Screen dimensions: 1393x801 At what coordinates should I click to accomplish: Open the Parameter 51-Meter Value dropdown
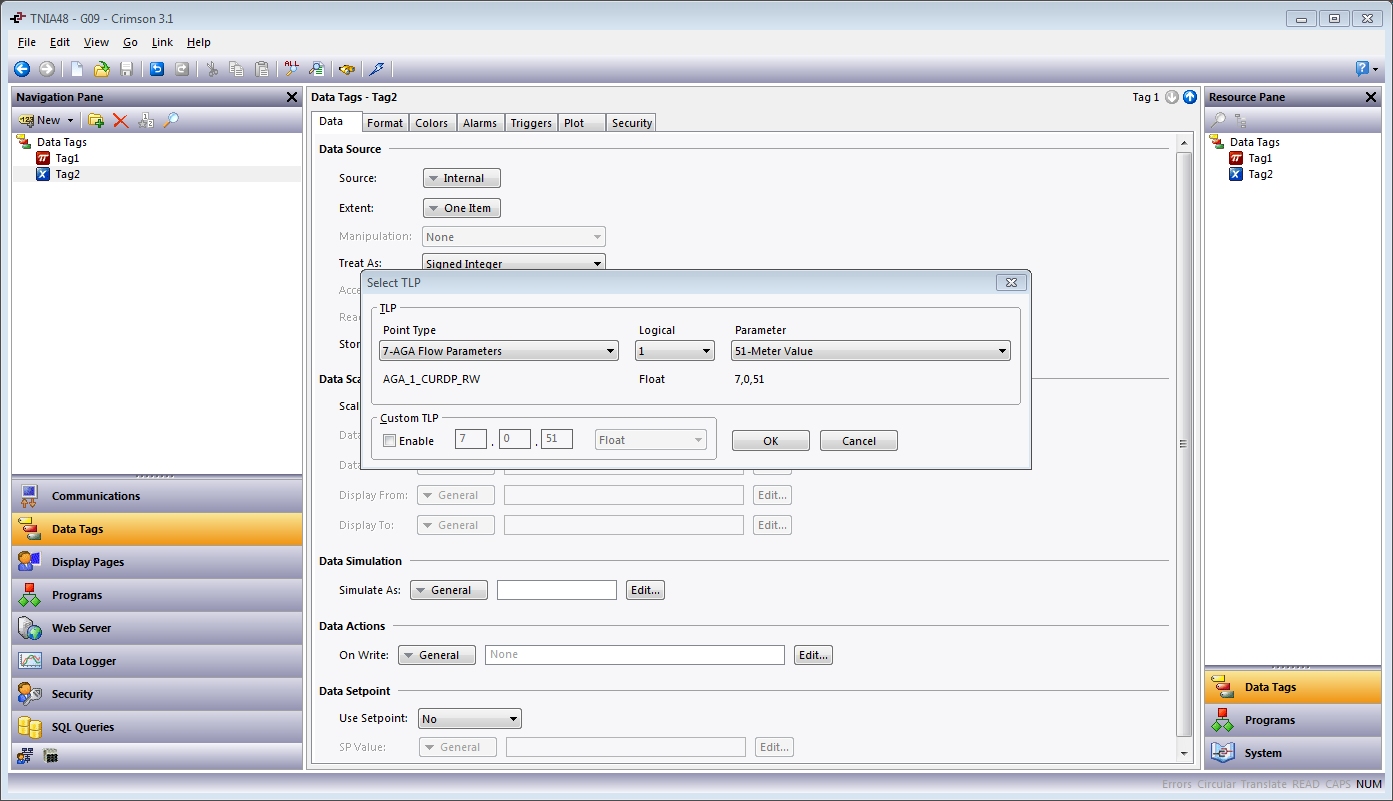coord(871,351)
